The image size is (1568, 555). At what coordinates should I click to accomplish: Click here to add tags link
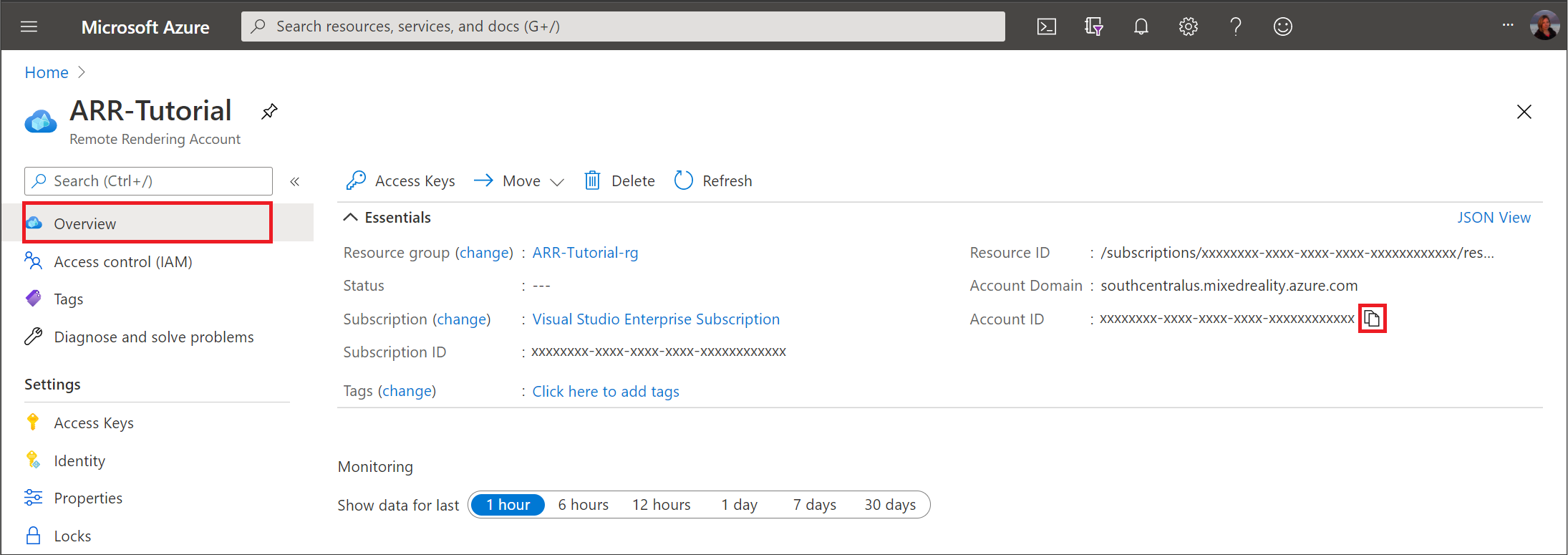[x=606, y=391]
